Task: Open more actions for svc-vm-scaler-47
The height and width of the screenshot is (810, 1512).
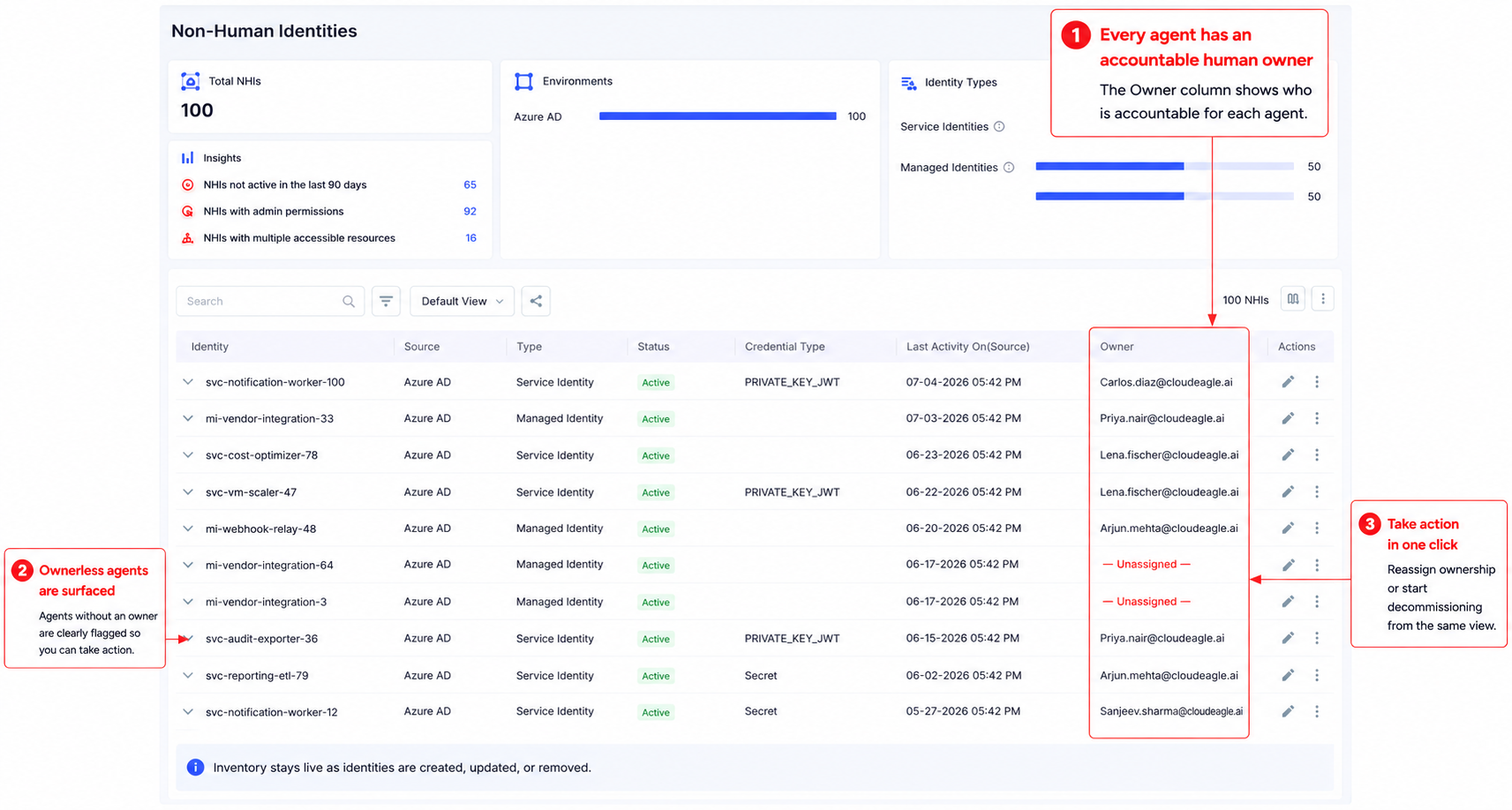Action: (x=1317, y=491)
